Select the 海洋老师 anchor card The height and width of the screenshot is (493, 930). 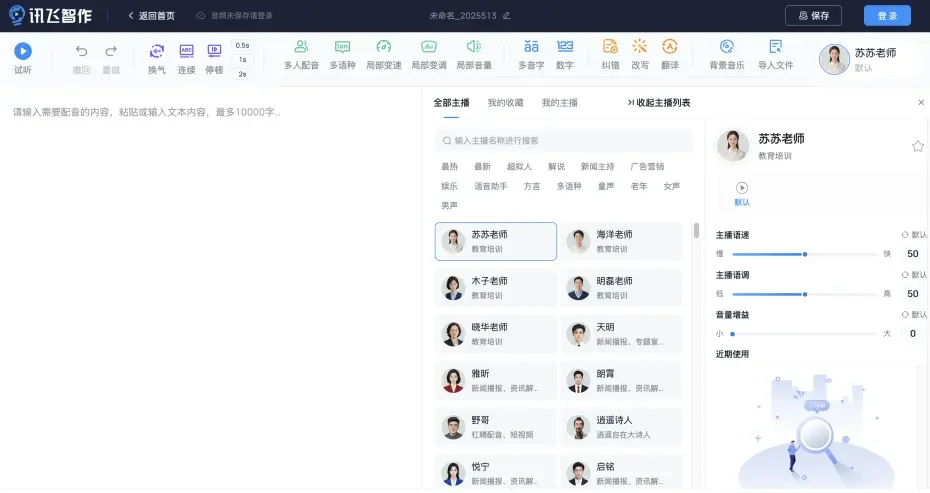[x=621, y=241]
